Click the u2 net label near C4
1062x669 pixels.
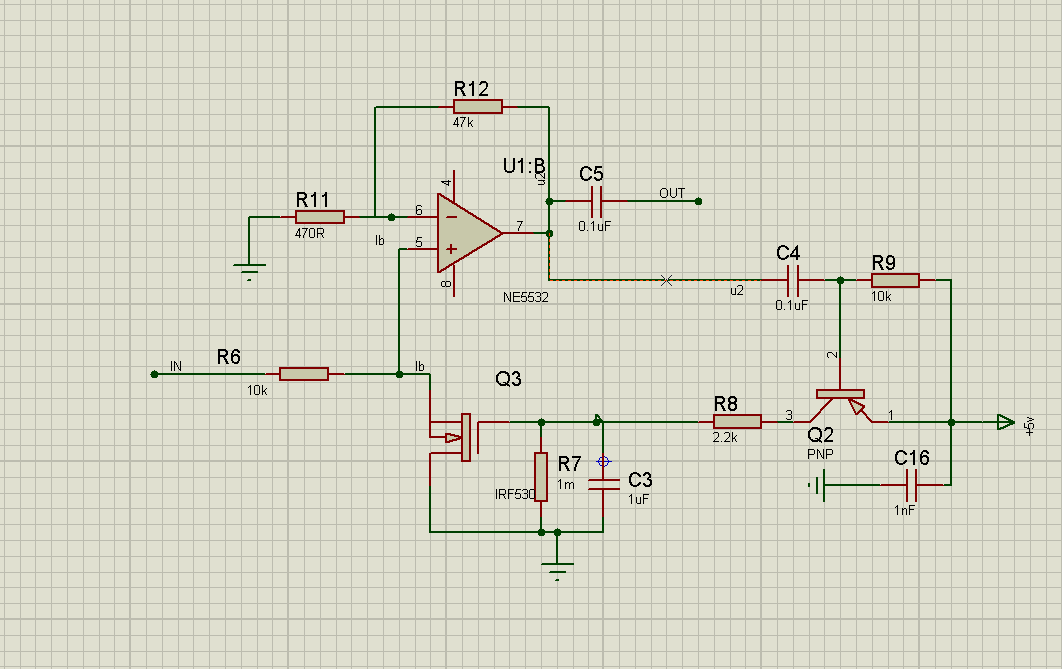coord(737,290)
